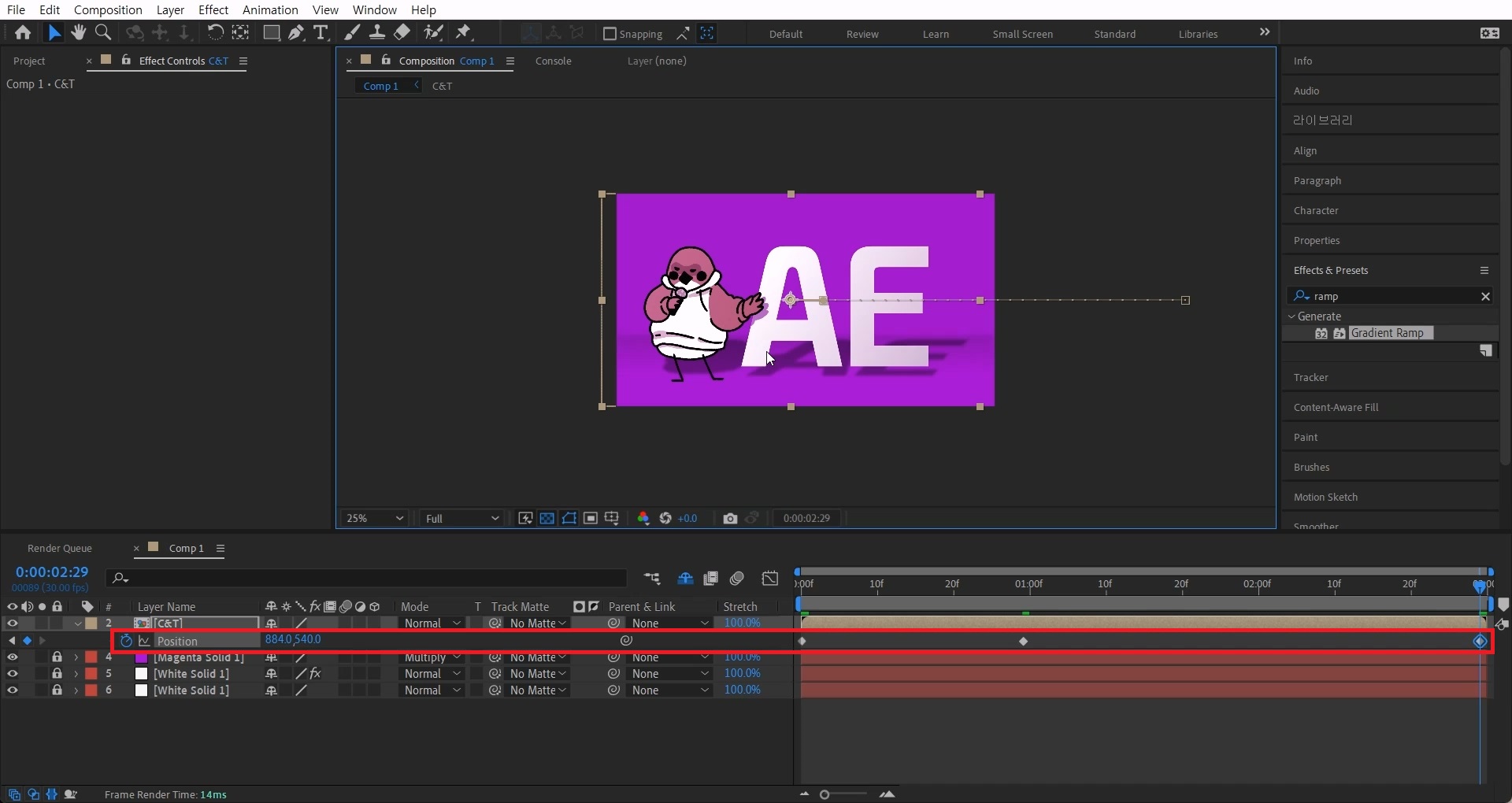Expand layer 5 White Solid 1
This screenshot has width=1512, height=803.
click(x=76, y=673)
